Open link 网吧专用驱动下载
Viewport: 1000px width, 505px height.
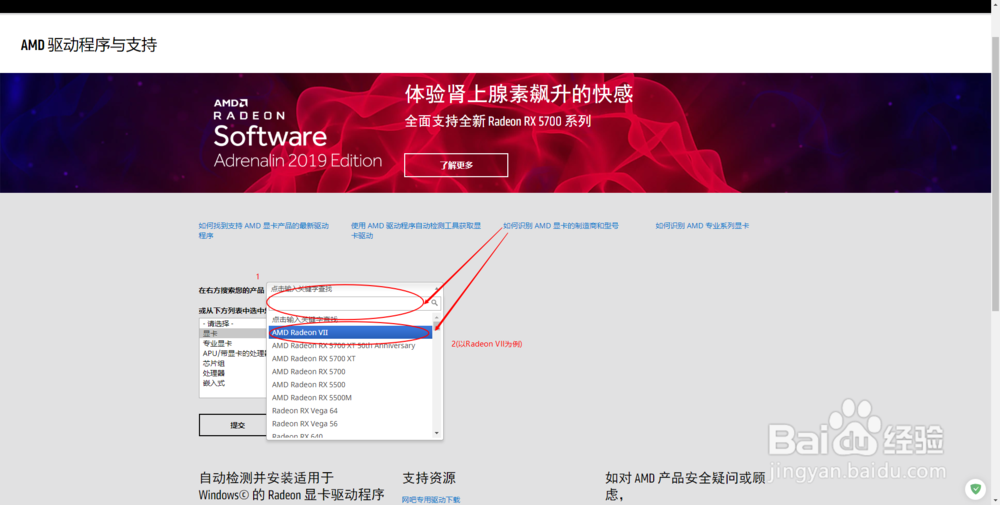point(431,500)
